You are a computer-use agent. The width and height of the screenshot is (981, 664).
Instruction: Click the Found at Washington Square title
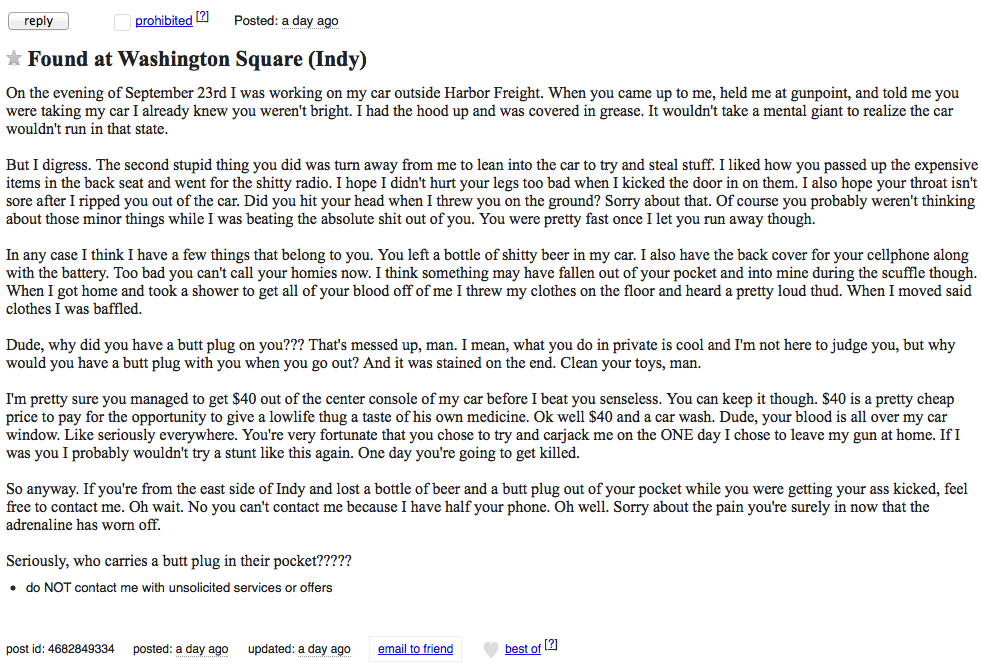(197, 59)
